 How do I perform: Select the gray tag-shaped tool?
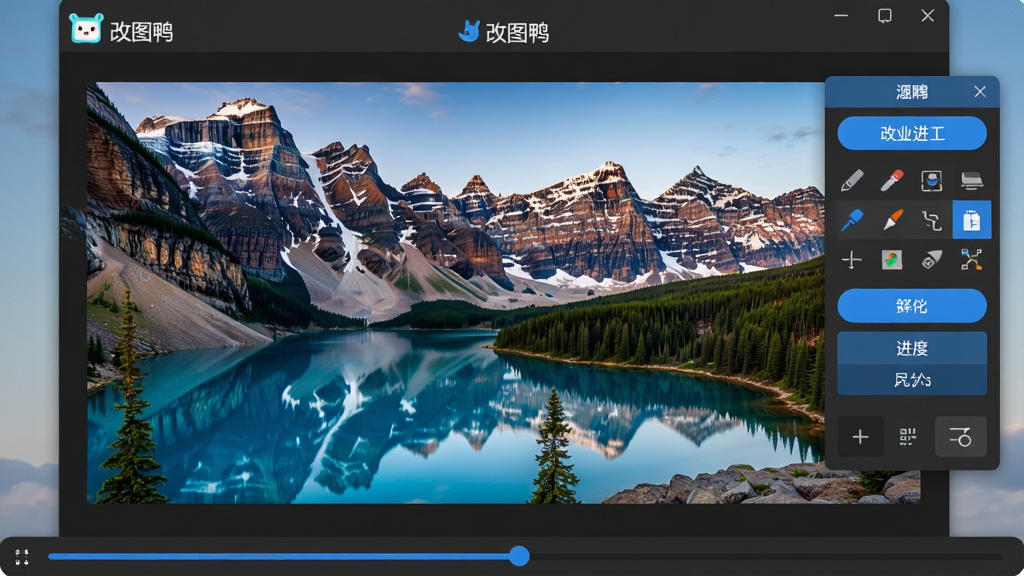pyautogui.click(x=931, y=260)
